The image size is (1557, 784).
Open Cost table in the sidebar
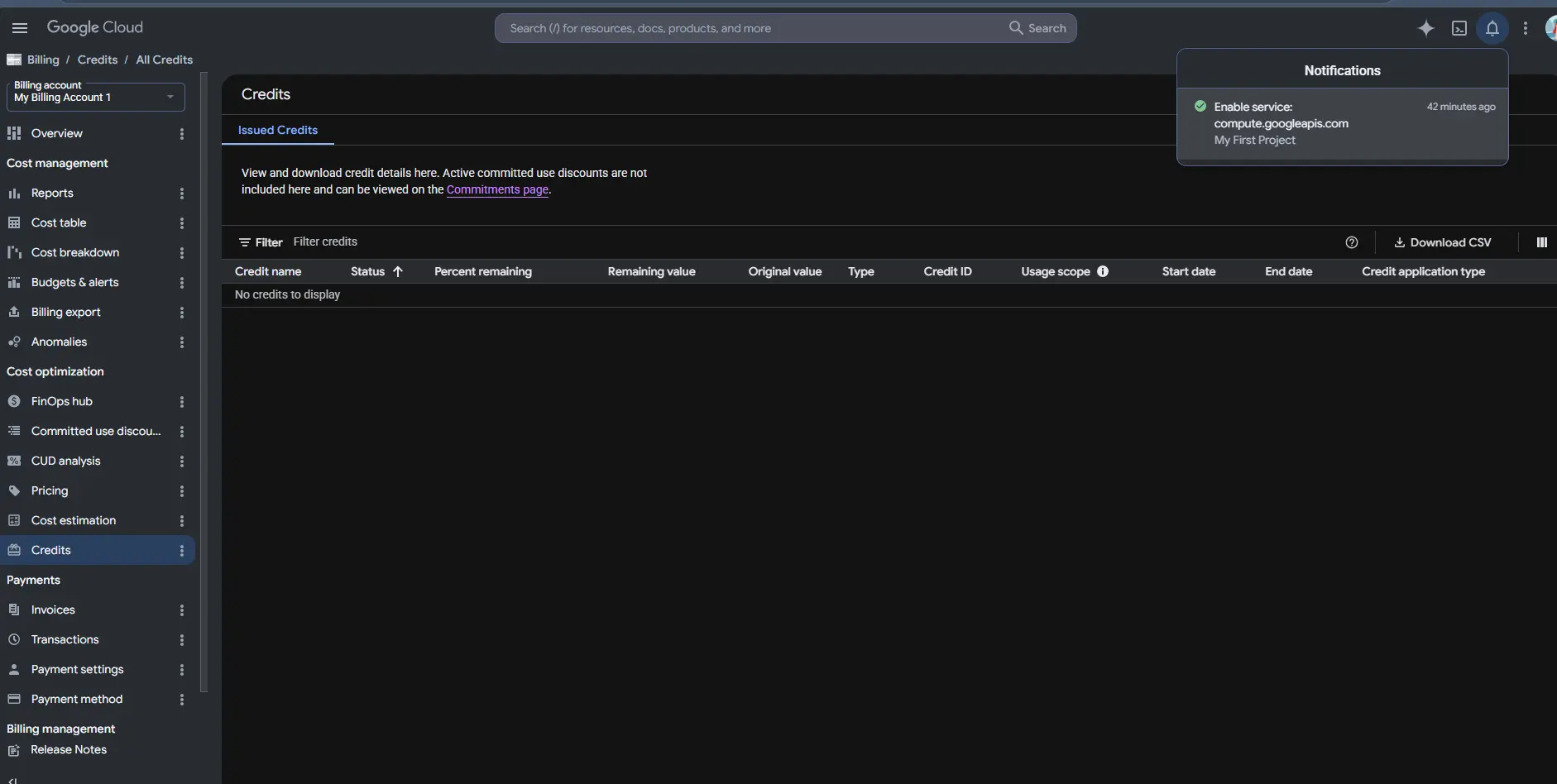[x=59, y=222]
